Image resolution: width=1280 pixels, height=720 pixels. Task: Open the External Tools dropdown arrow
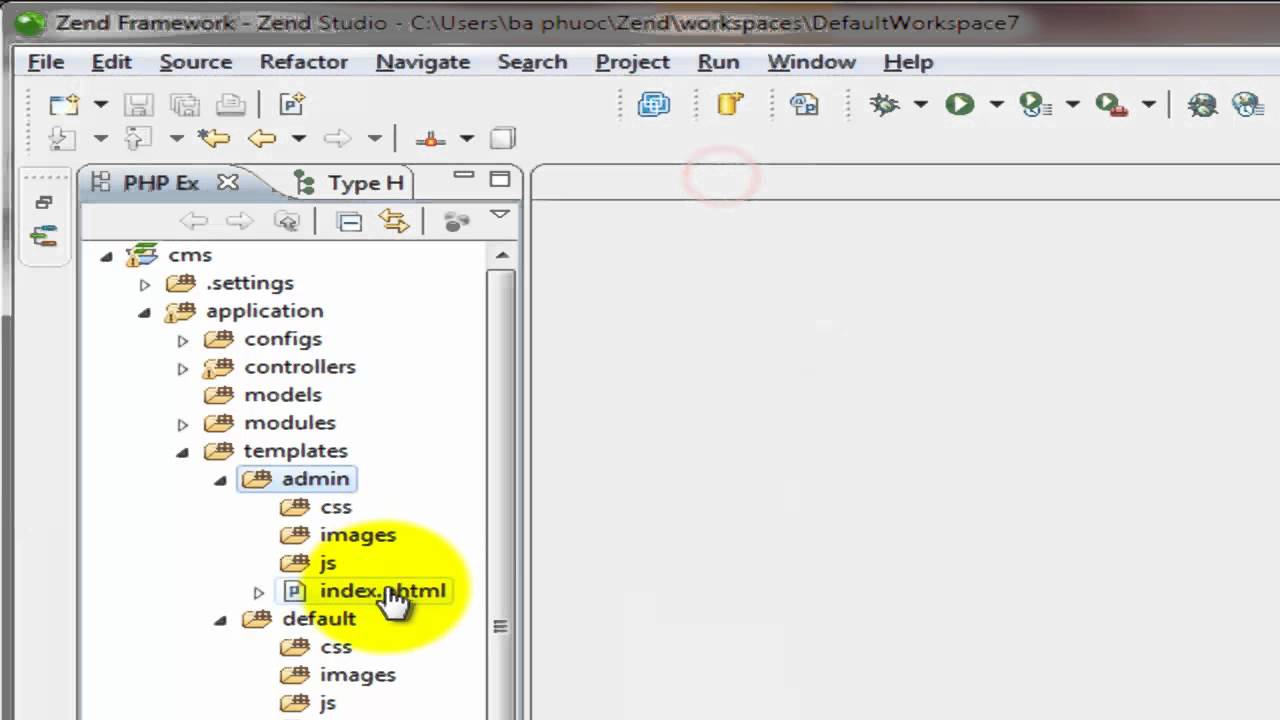tap(1149, 104)
